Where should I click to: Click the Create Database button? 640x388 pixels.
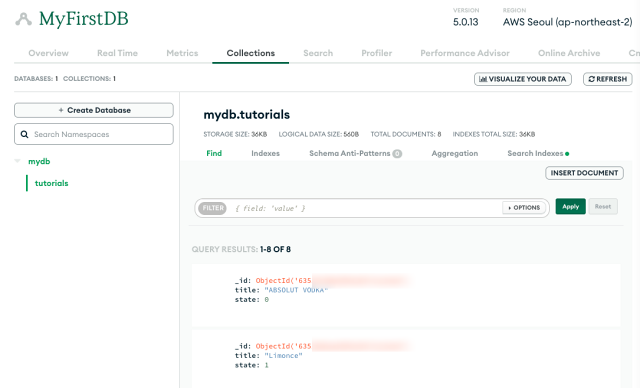tap(94, 110)
